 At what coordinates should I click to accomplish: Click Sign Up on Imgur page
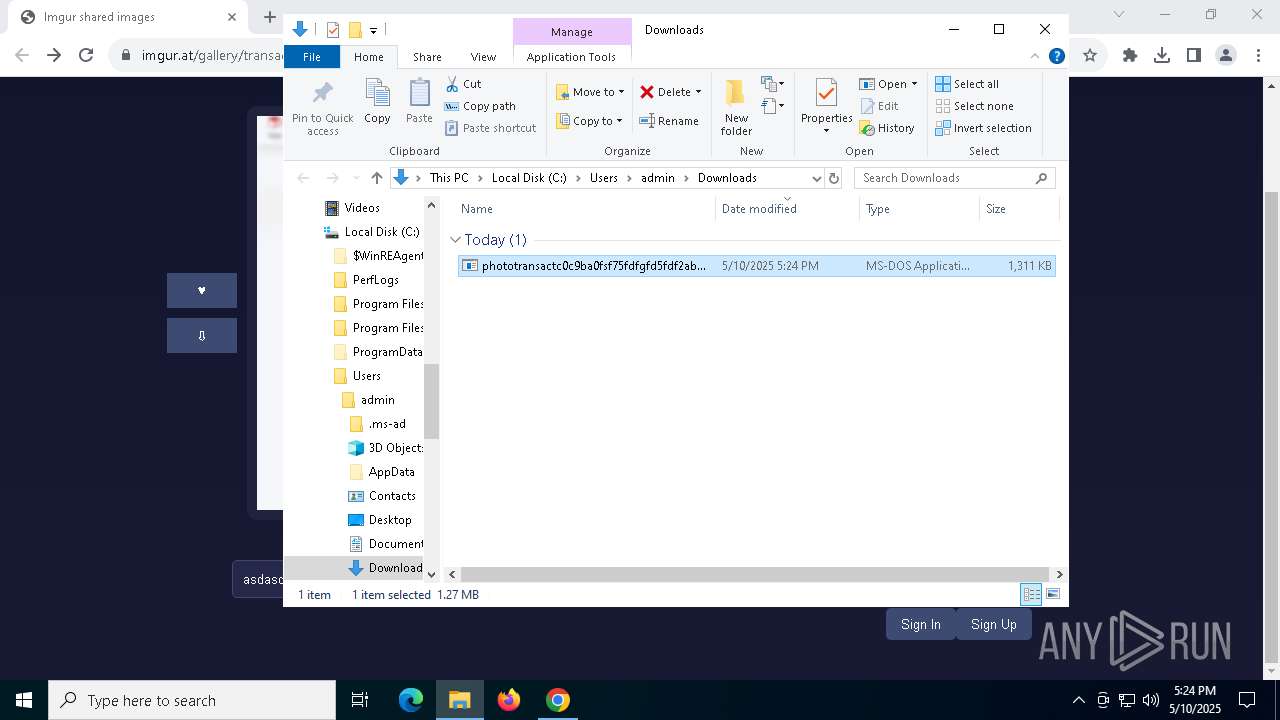click(x=993, y=624)
